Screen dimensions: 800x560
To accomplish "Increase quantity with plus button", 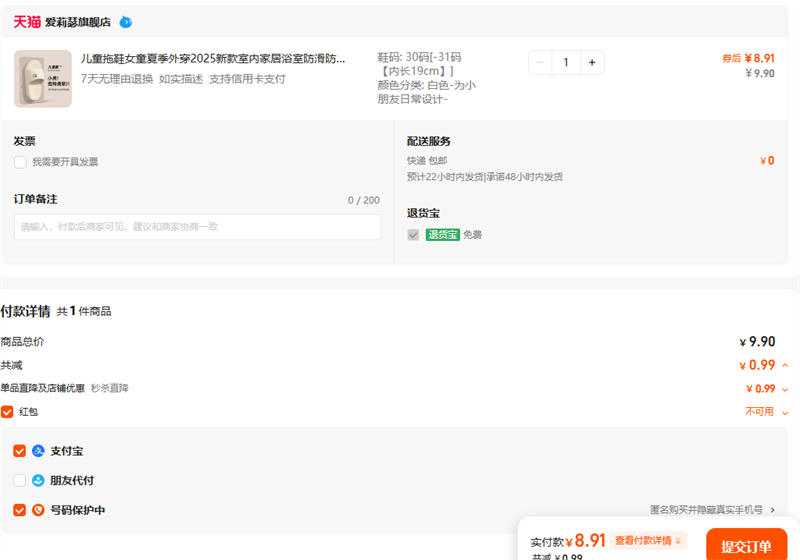I will pyautogui.click(x=592, y=63).
